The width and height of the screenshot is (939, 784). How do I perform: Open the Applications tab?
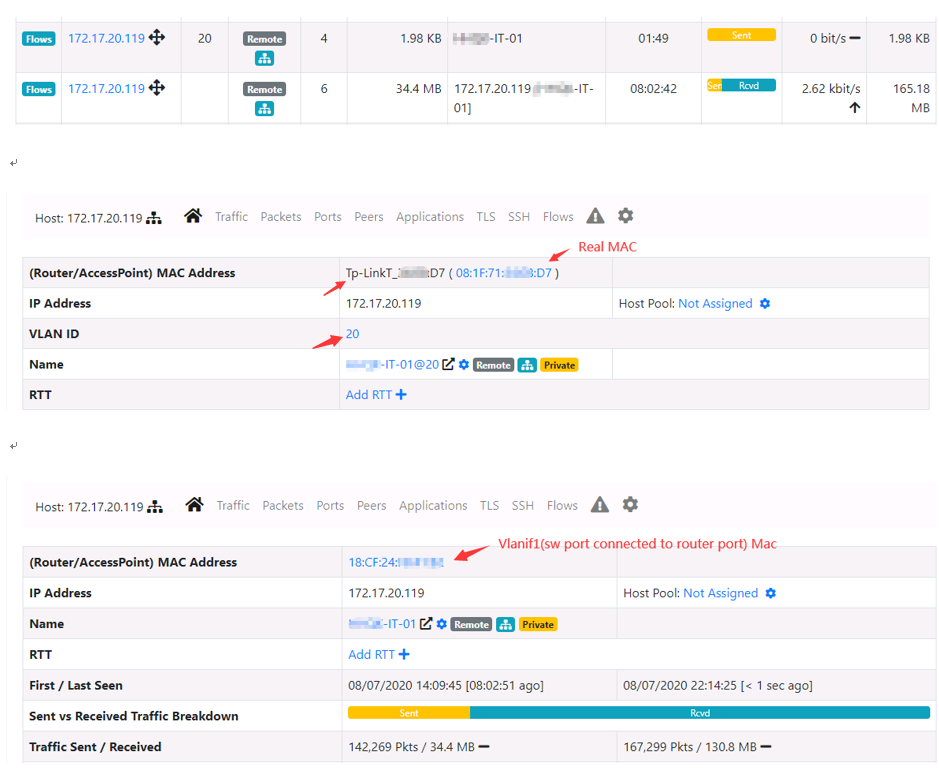pyautogui.click(x=430, y=216)
